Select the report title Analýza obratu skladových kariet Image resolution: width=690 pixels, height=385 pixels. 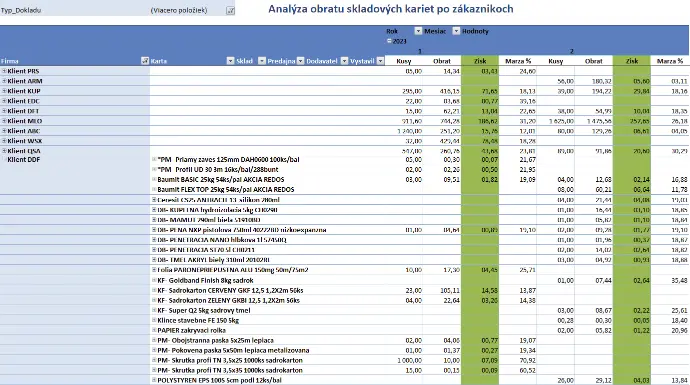(391, 9)
